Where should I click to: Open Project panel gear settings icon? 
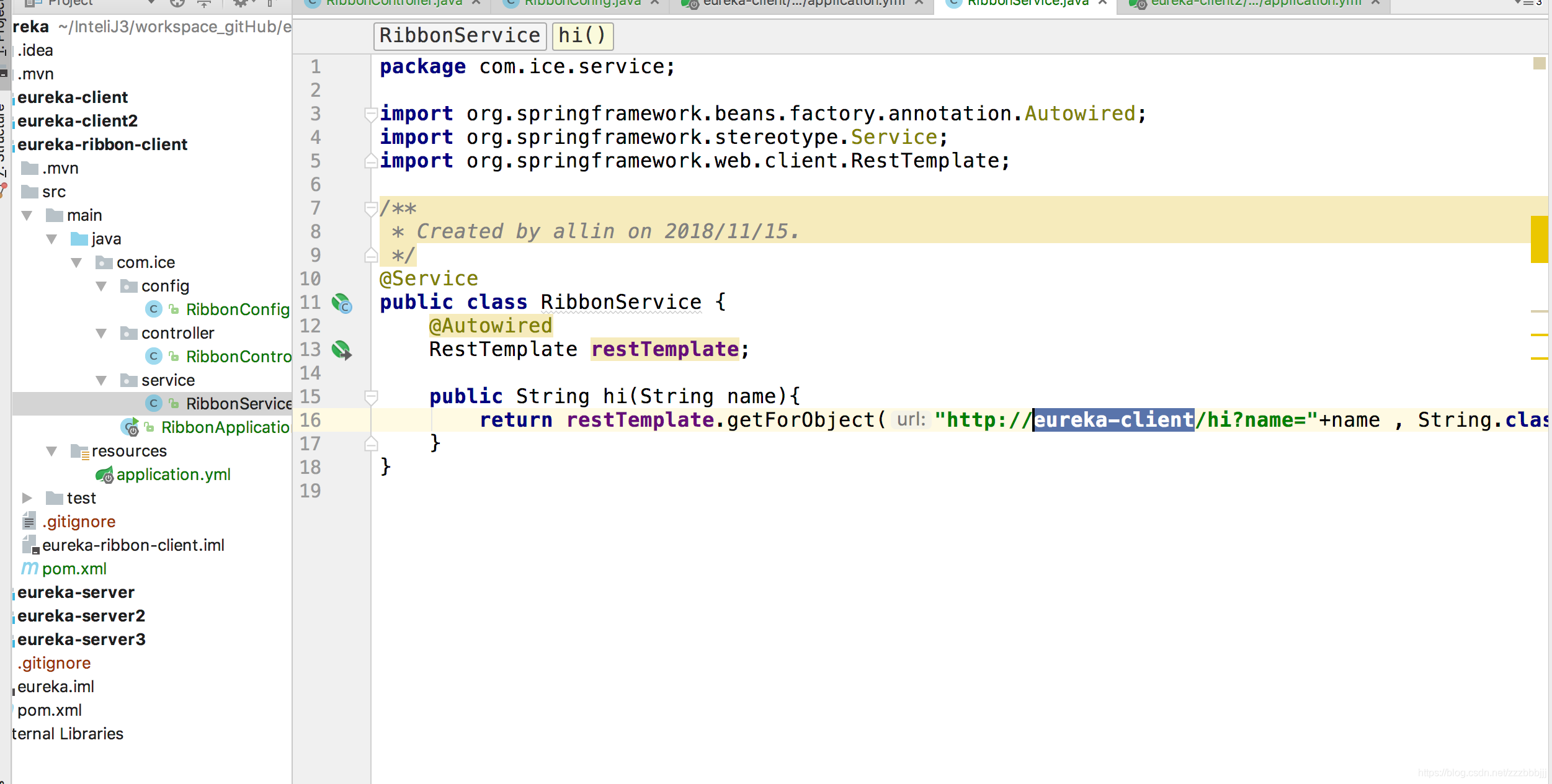click(241, 3)
